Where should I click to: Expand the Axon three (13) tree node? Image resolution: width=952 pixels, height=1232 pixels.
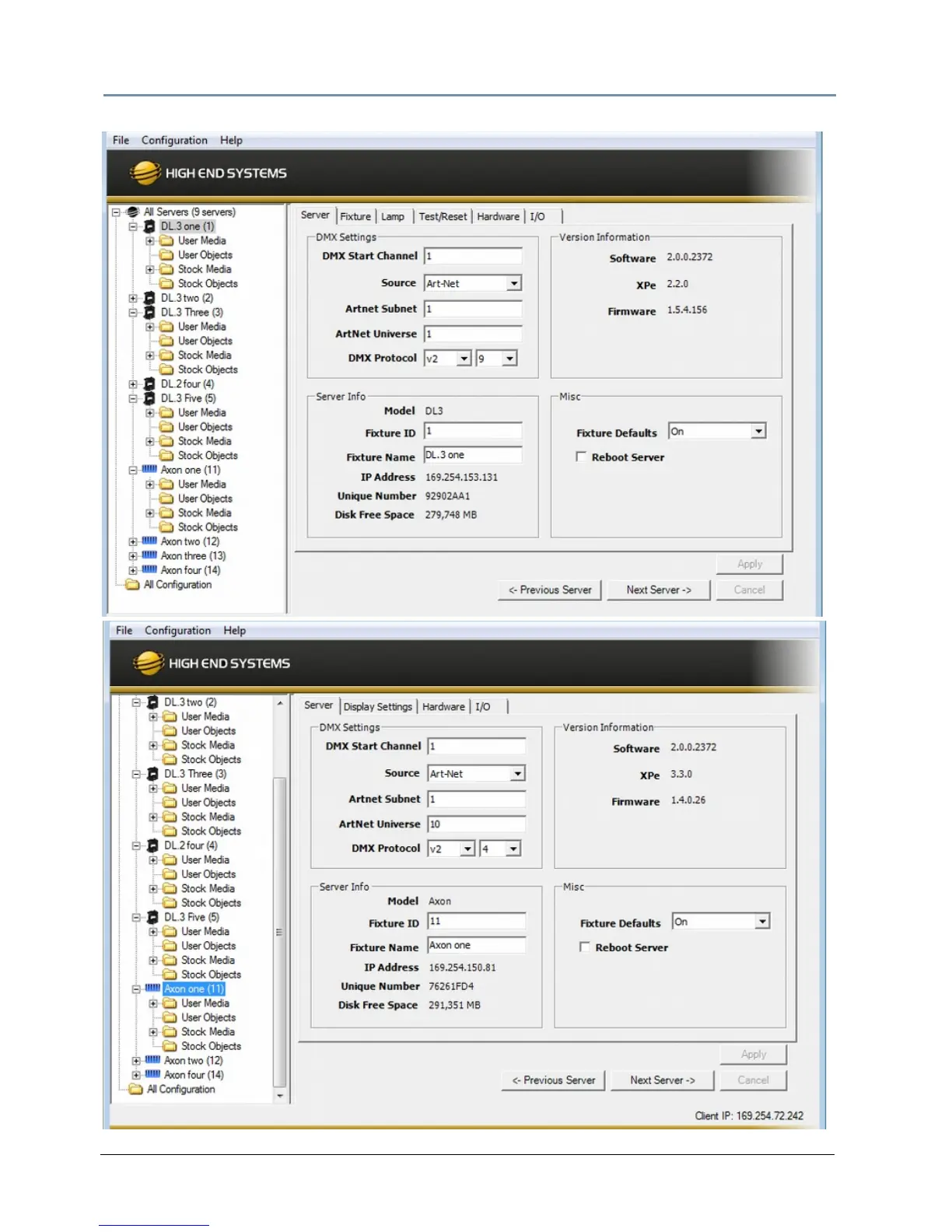[133, 556]
